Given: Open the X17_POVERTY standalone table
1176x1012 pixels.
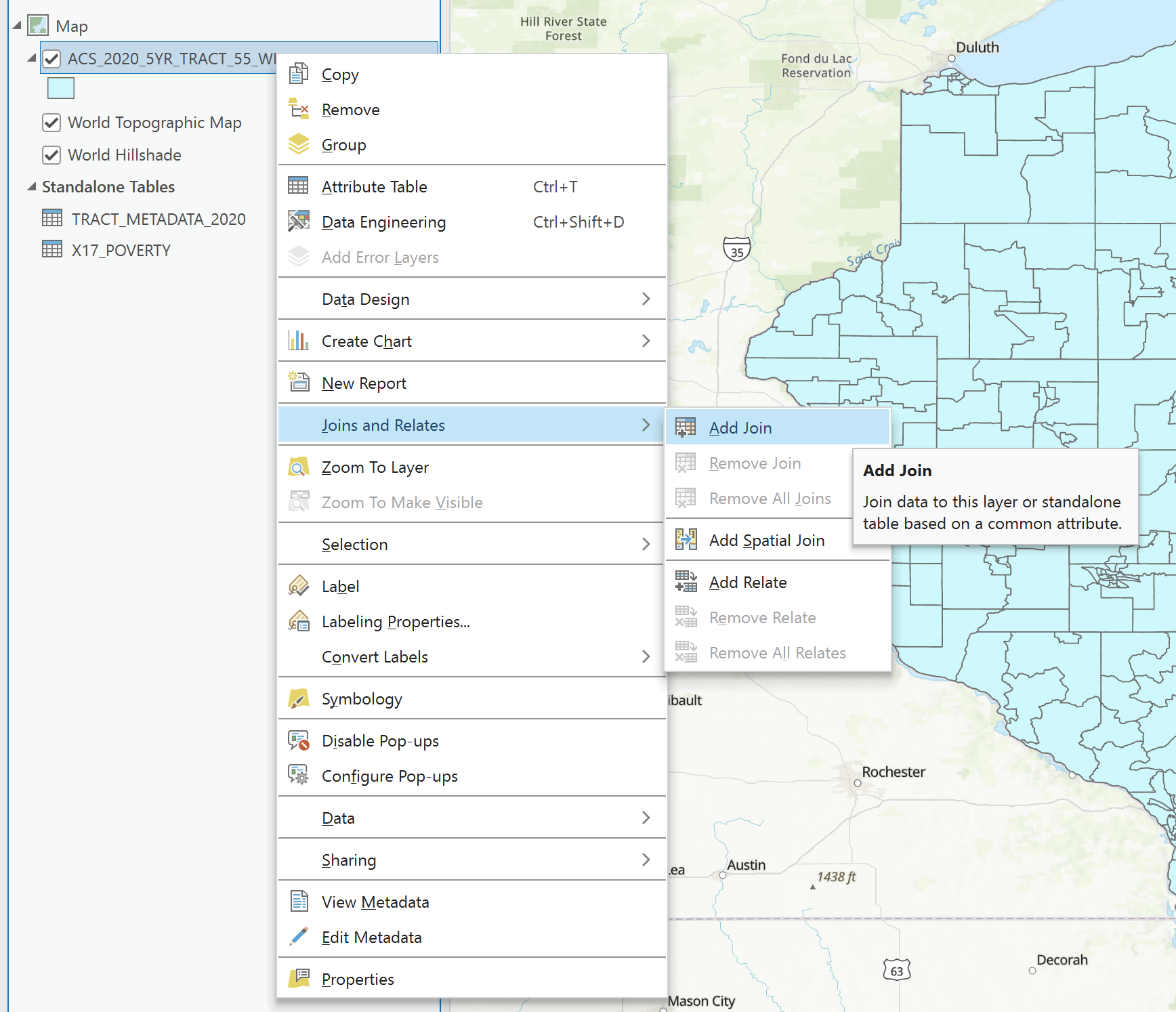Looking at the screenshot, I should pyautogui.click(x=121, y=250).
